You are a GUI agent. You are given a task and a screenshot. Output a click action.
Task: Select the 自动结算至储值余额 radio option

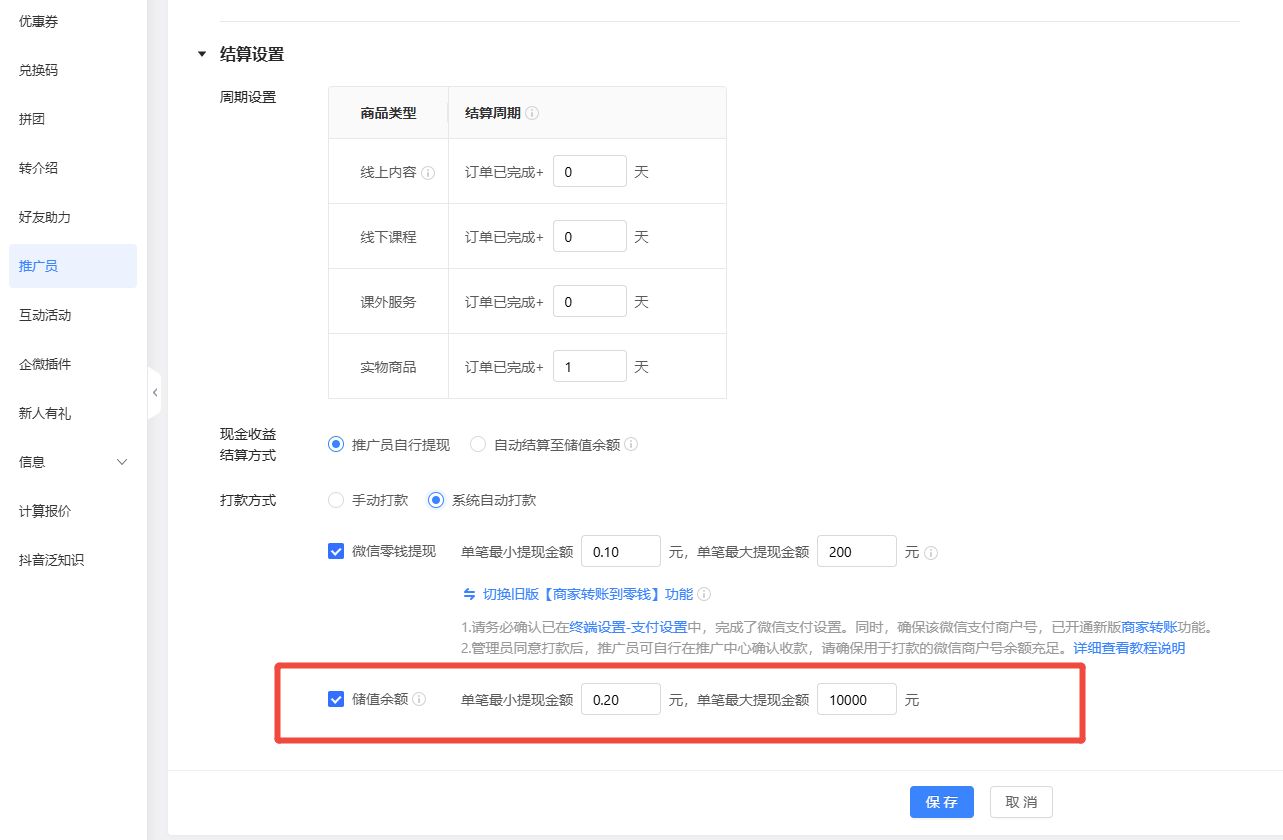pyautogui.click(x=478, y=445)
